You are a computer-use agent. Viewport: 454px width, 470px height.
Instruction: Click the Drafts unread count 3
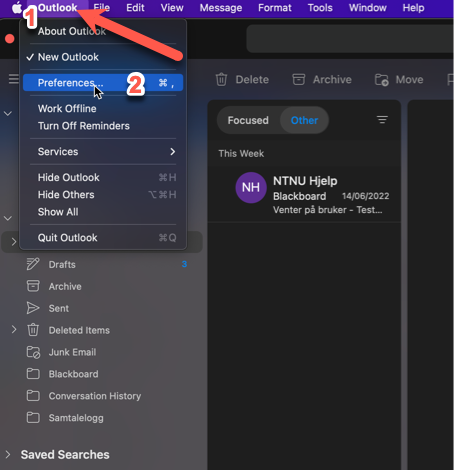coord(184,264)
